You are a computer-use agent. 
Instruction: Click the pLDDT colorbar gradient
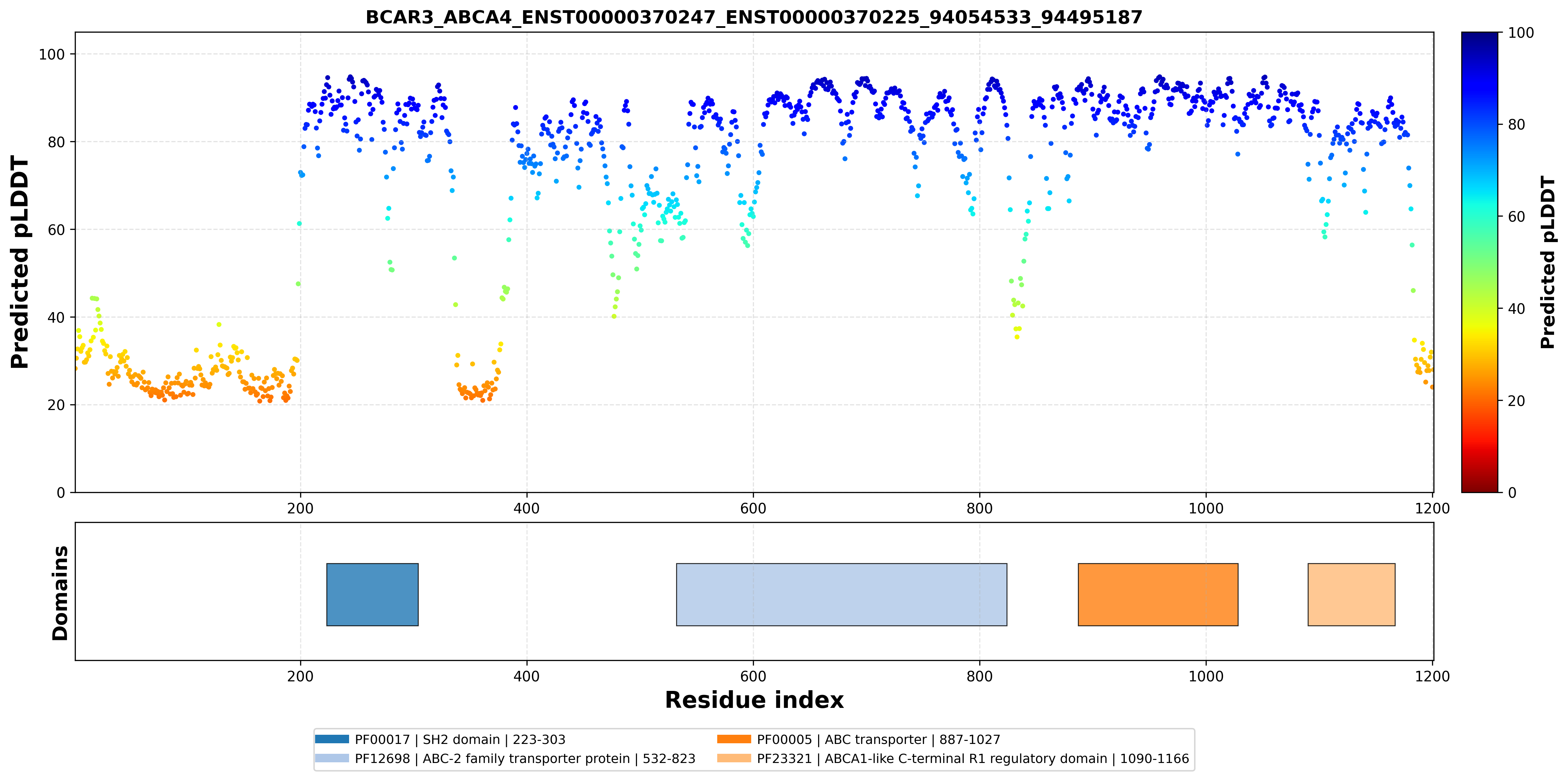pyautogui.click(x=1480, y=262)
